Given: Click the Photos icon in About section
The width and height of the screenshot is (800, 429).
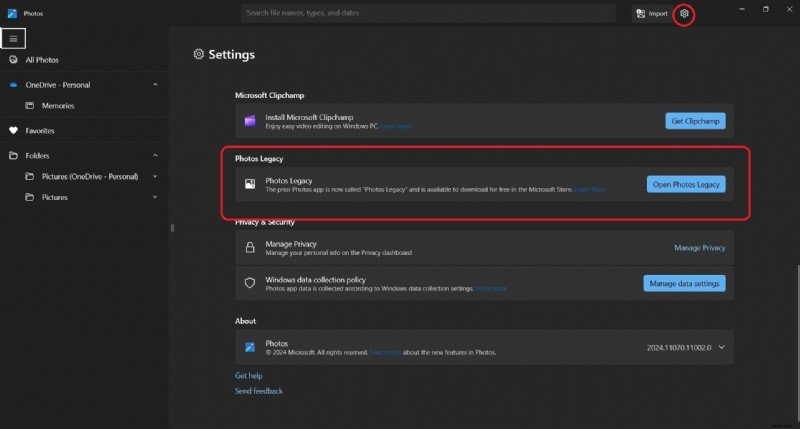Looking at the screenshot, I should 250,347.
